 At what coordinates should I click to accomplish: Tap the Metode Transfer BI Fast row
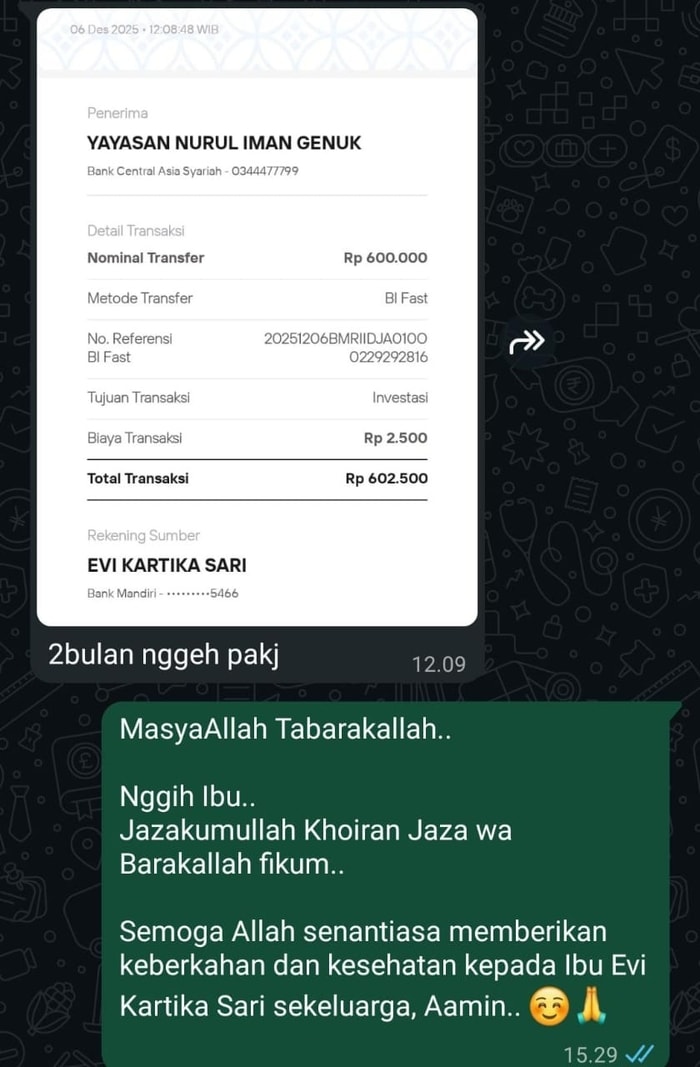click(x=257, y=298)
